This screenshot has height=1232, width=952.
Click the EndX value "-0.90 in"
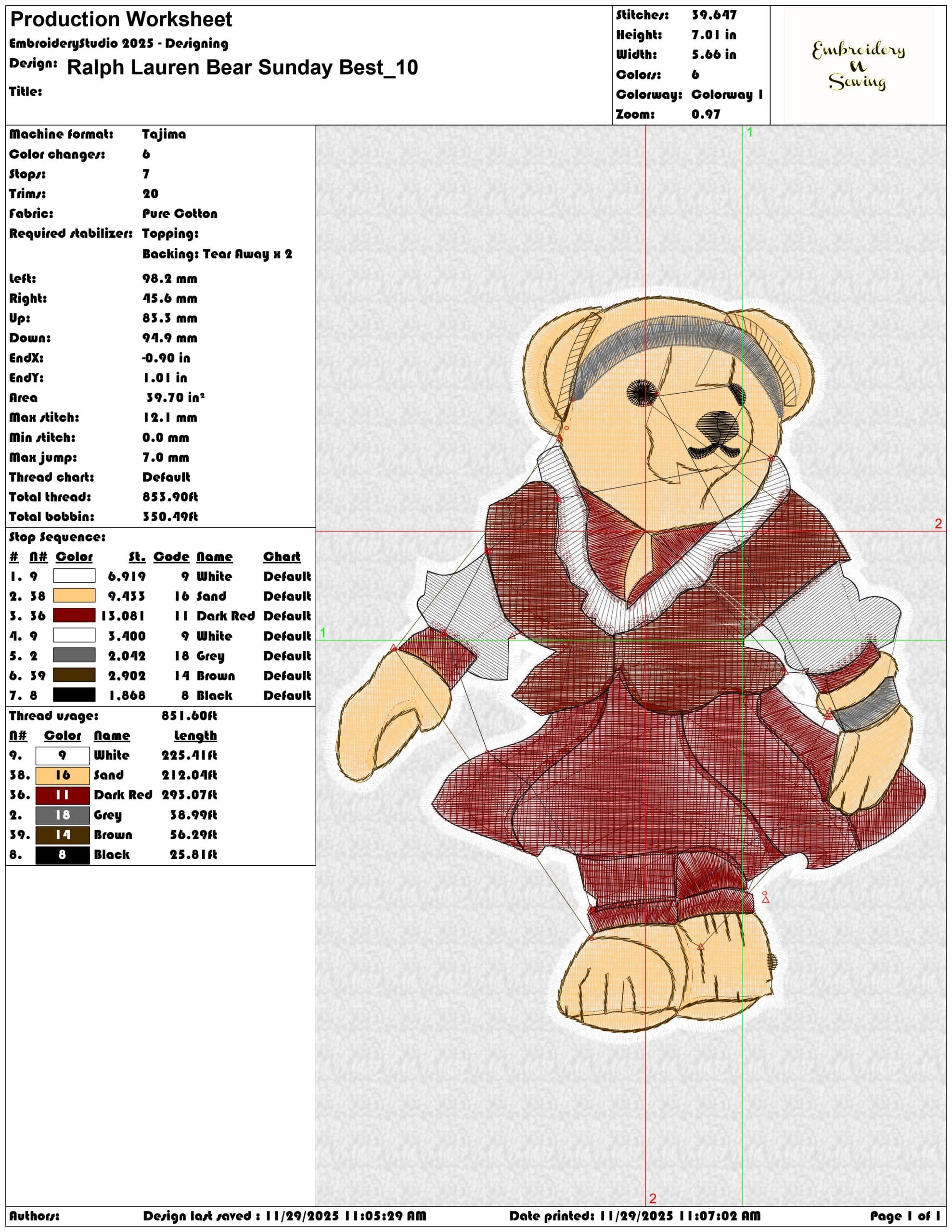click(167, 358)
